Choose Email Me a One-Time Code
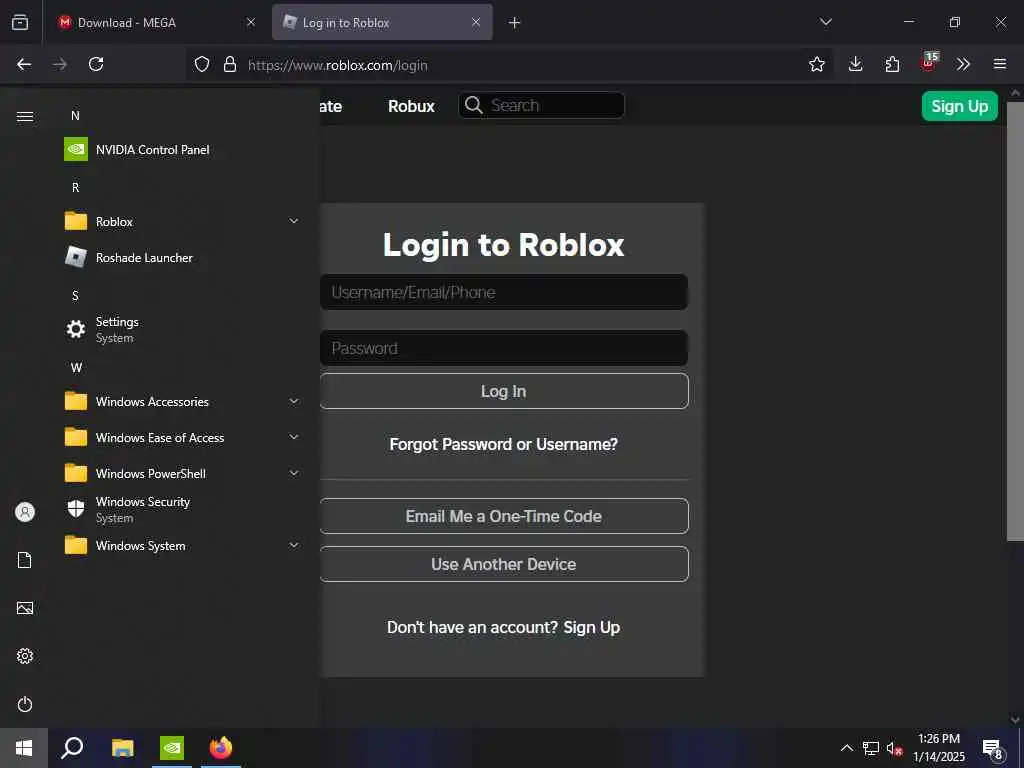The image size is (1024, 768). point(504,516)
